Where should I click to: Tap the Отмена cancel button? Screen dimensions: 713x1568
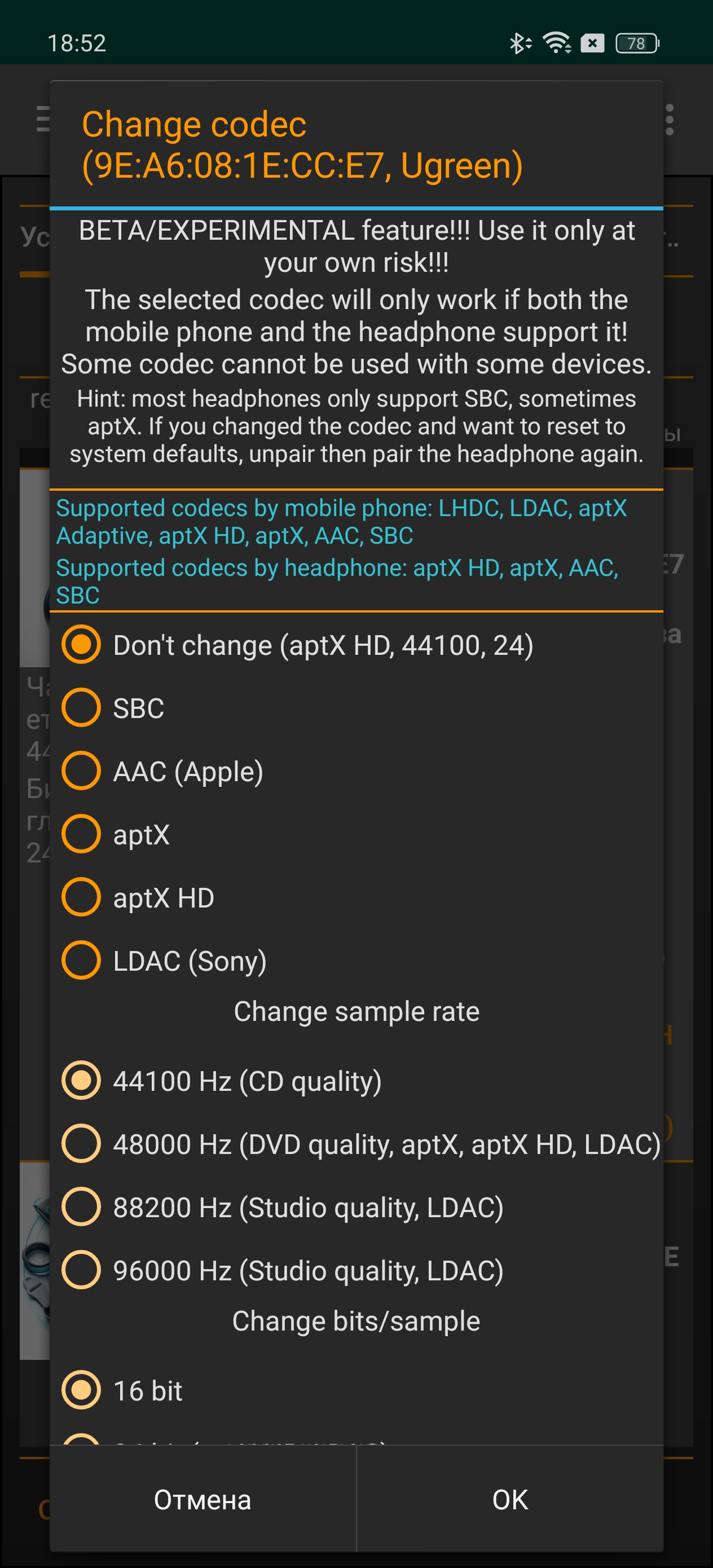202,1499
